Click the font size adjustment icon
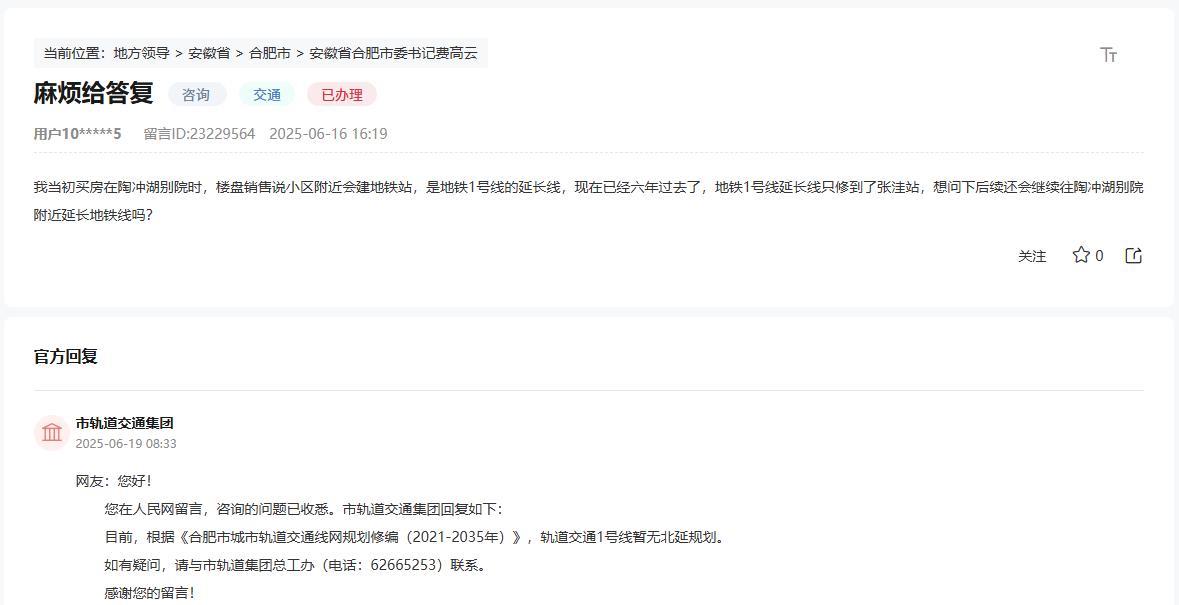Screen dimensions: 1179x605 pos(1108,54)
